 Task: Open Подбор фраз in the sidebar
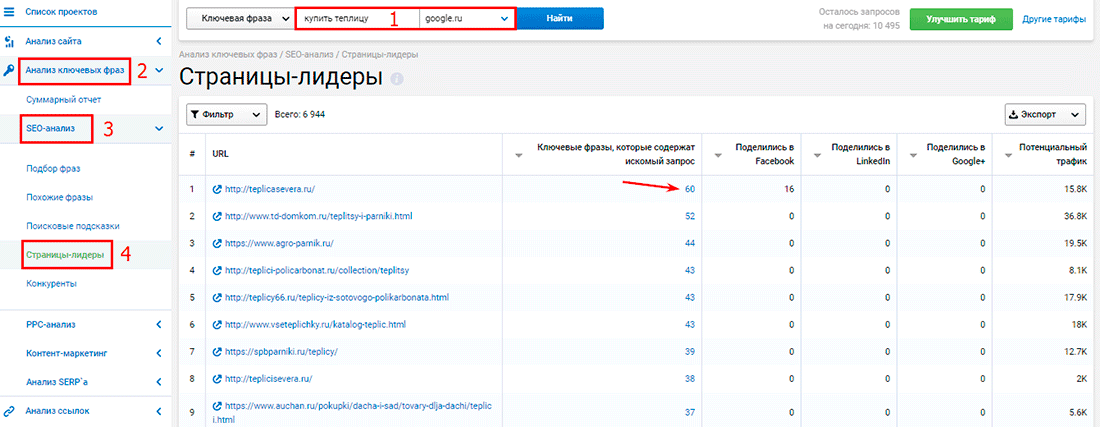(x=54, y=168)
